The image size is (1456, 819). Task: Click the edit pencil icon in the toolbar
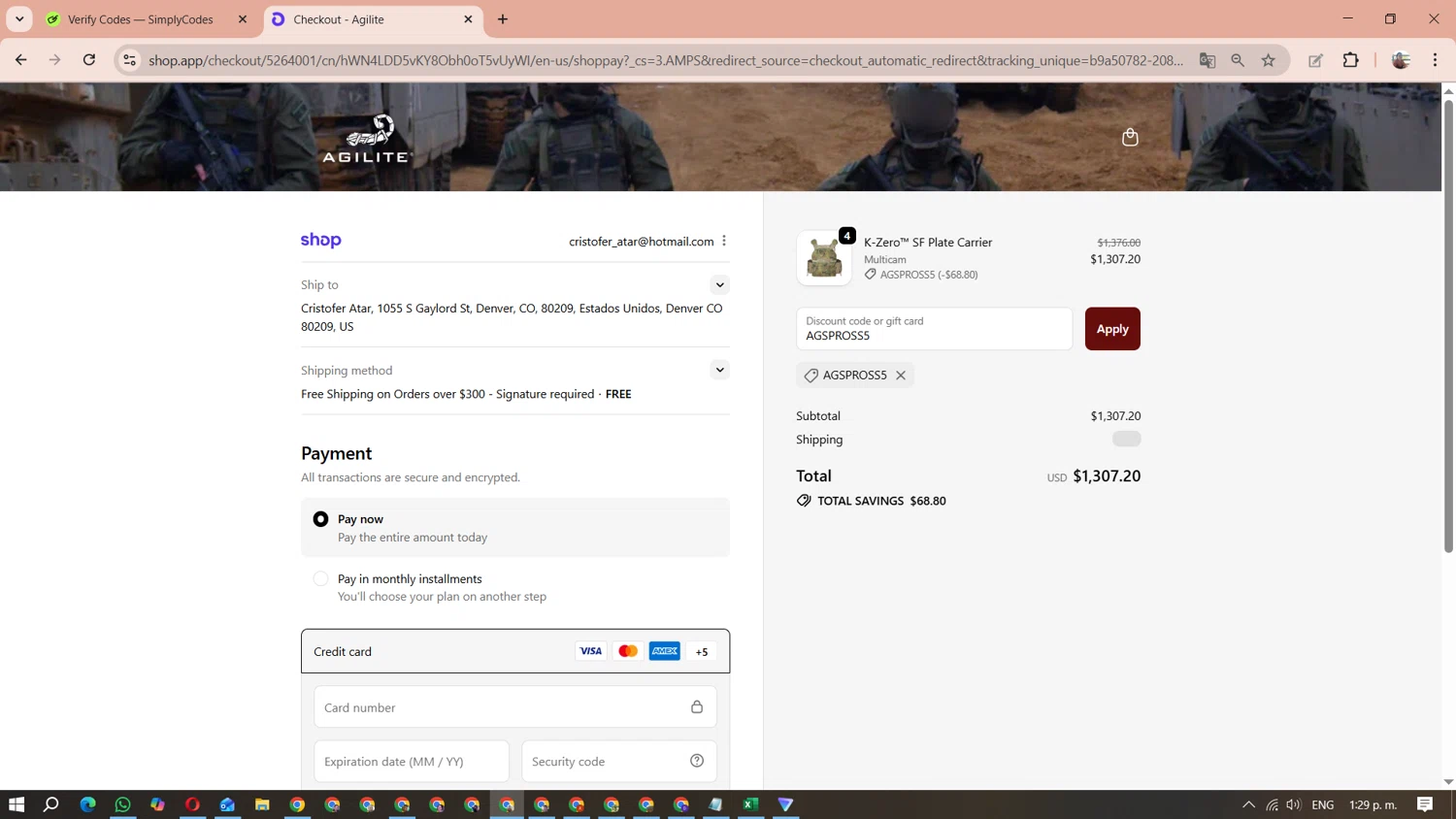click(x=1315, y=60)
